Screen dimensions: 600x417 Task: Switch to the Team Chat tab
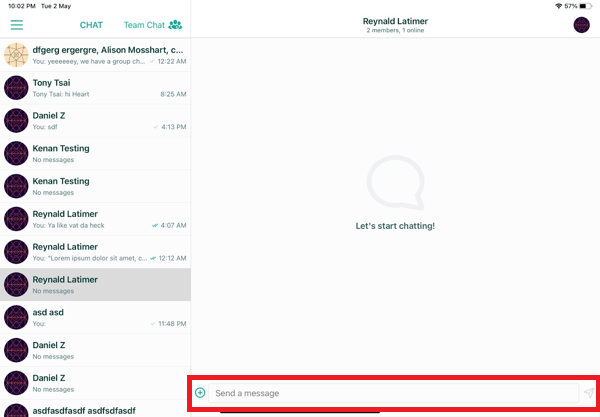point(145,25)
